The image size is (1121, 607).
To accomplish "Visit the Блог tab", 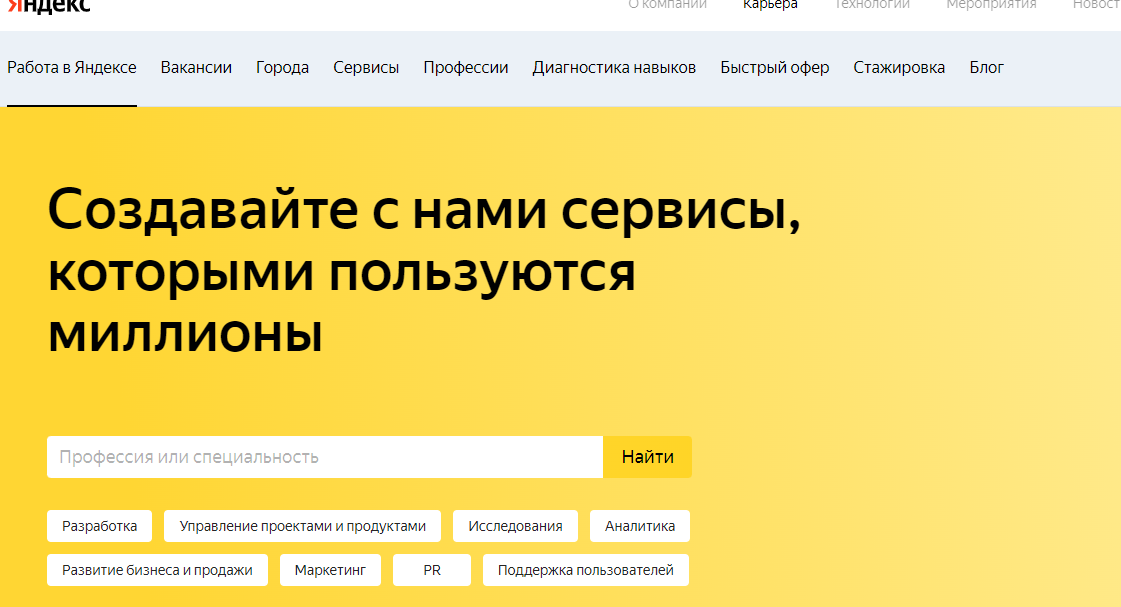I will click(x=986, y=68).
